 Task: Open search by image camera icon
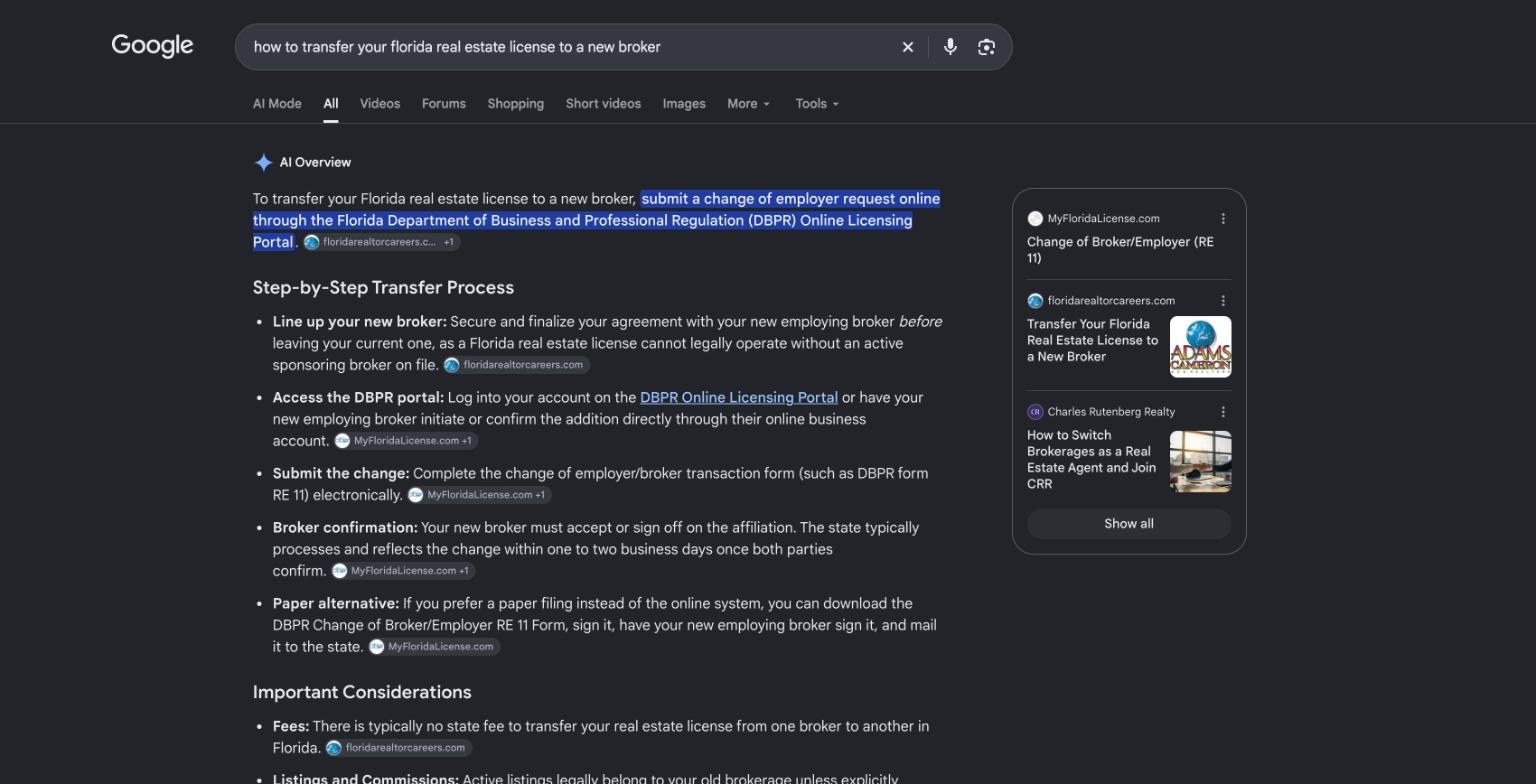click(x=986, y=47)
